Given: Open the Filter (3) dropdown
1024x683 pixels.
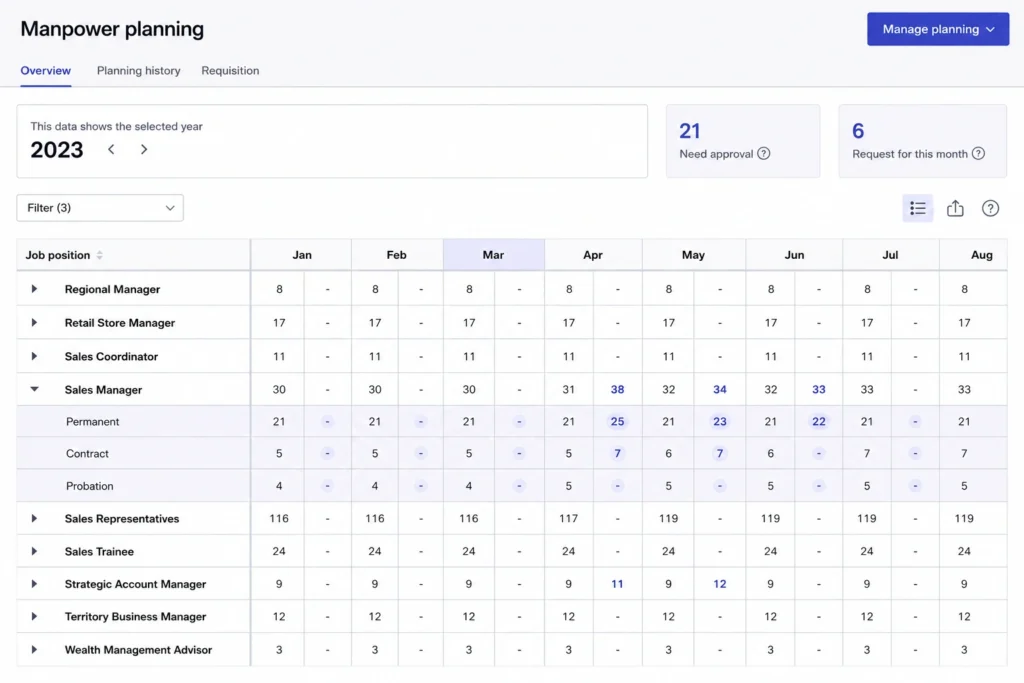Looking at the screenshot, I should 100,208.
